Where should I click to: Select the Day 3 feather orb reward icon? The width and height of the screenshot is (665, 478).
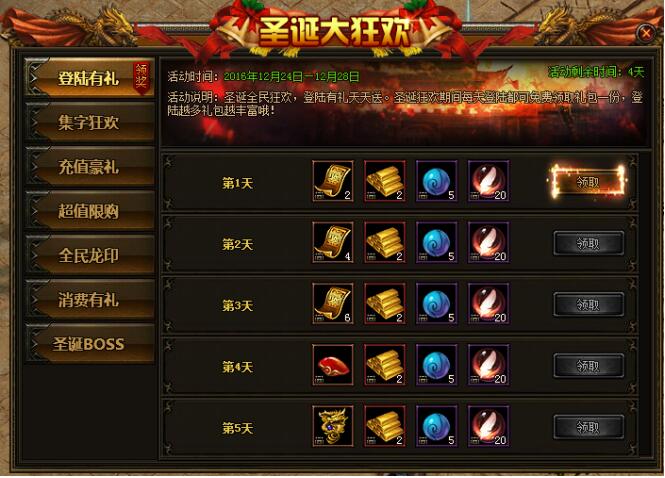point(489,304)
